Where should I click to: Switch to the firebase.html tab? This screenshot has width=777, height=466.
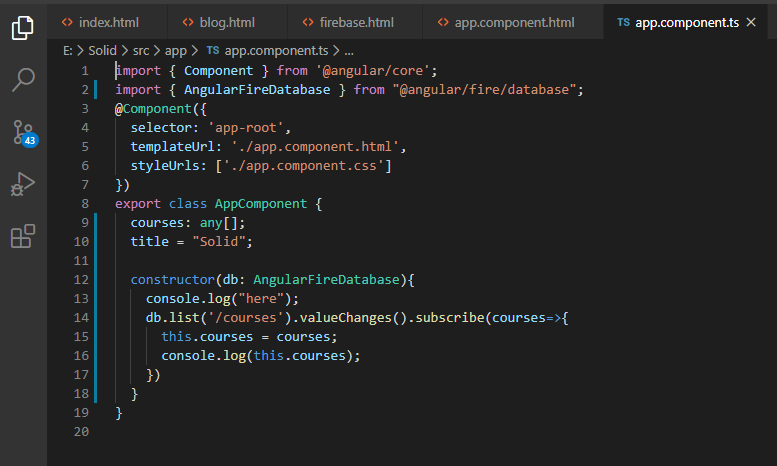coord(350,21)
